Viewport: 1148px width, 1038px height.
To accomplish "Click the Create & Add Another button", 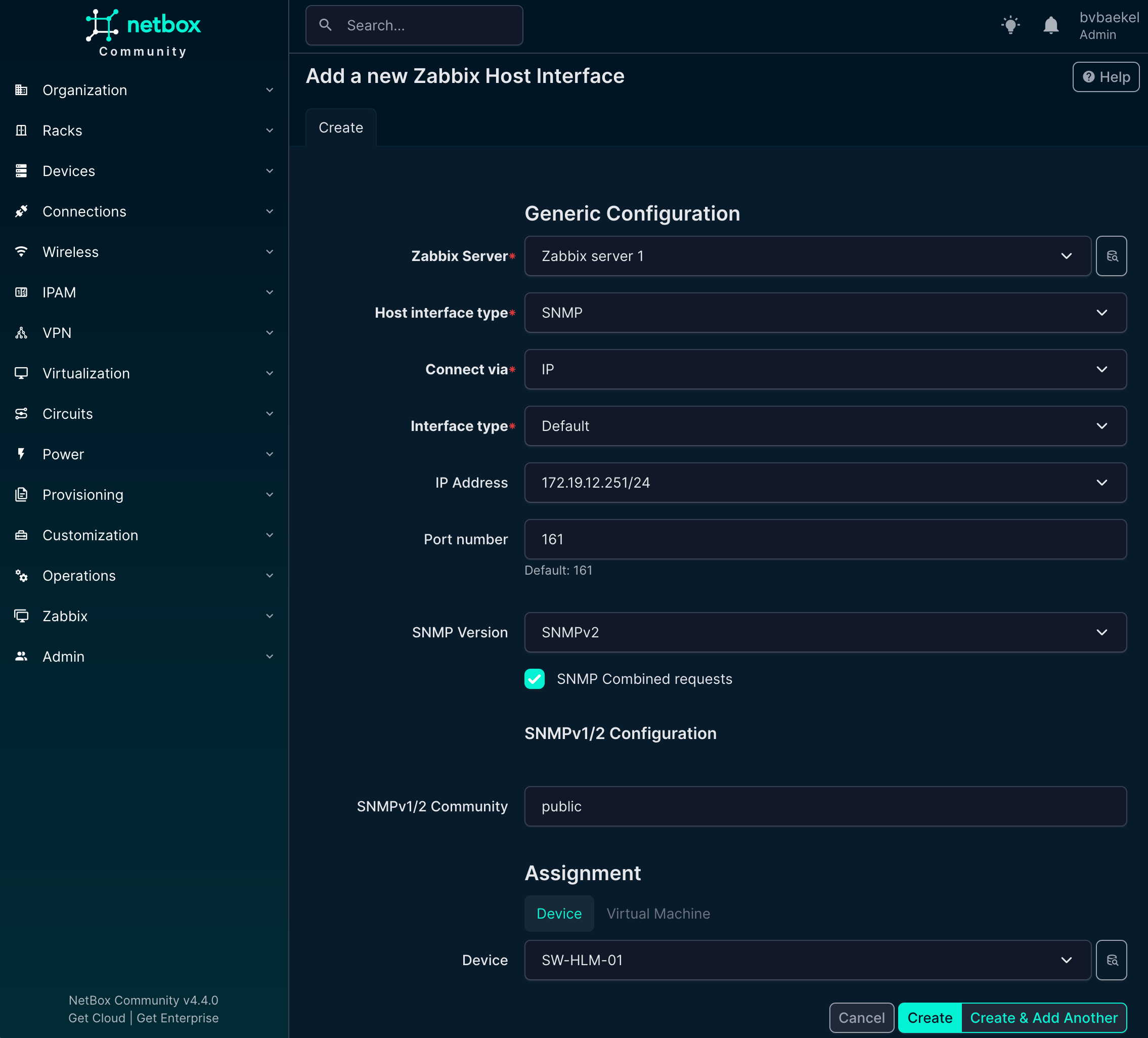I will [x=1043, y=1017].
